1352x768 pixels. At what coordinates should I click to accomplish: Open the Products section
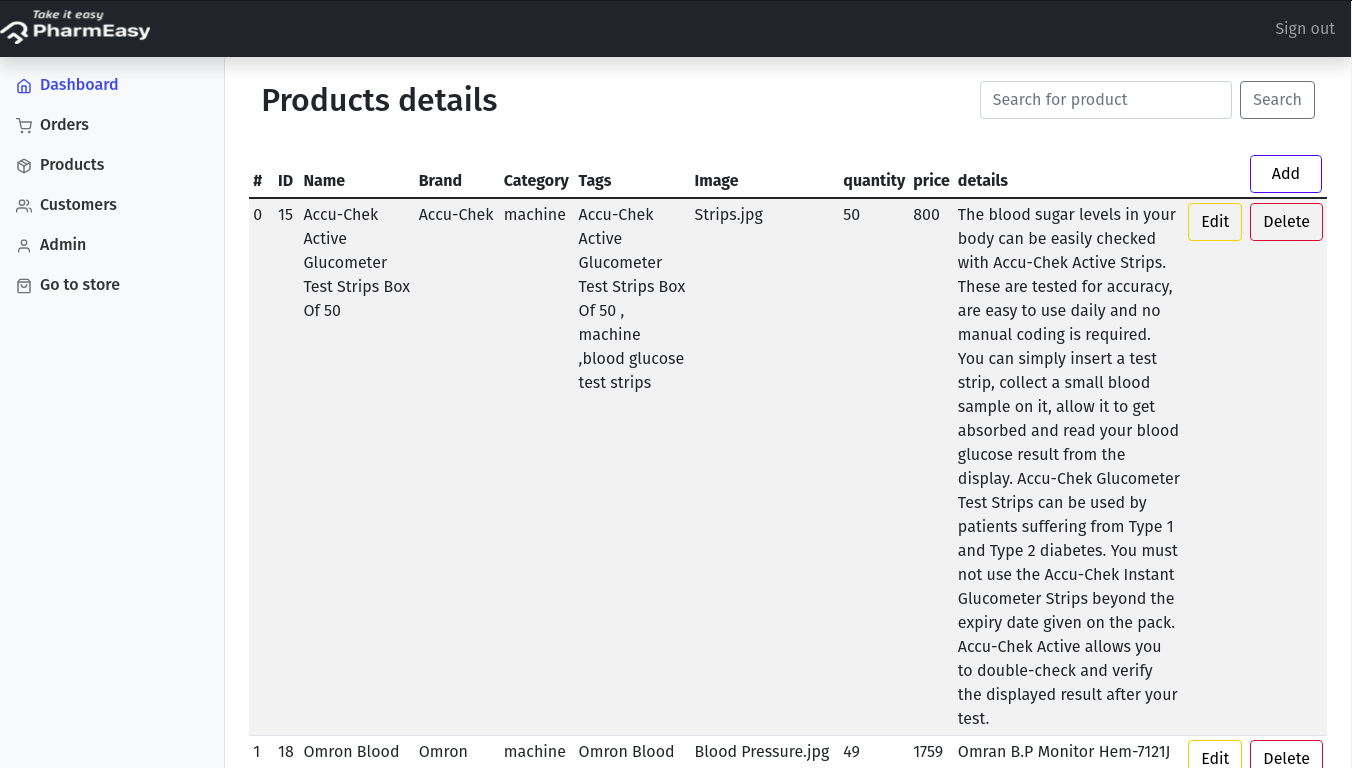pyautogui.click(x=72, y=165)
